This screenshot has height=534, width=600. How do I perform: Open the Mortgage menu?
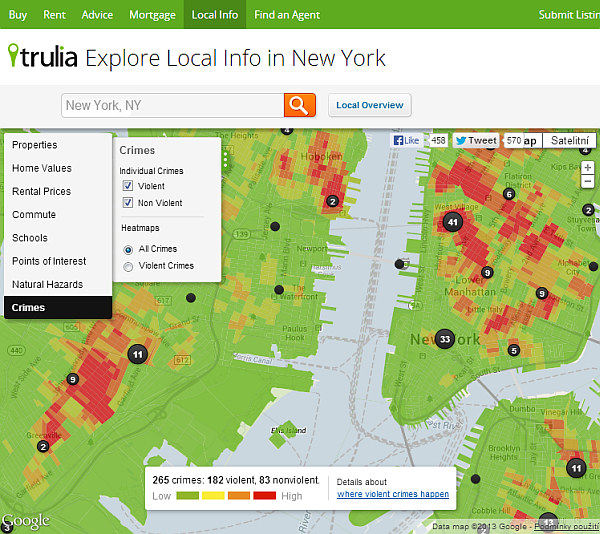[x=152, y=15]
